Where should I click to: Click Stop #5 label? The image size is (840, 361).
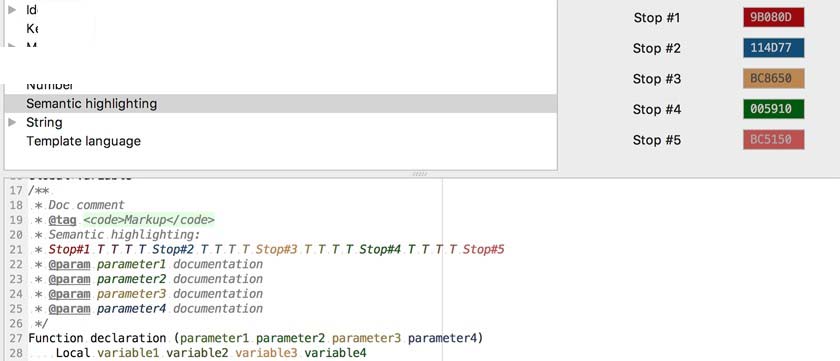pyautogui.click(x=657, y=140)
